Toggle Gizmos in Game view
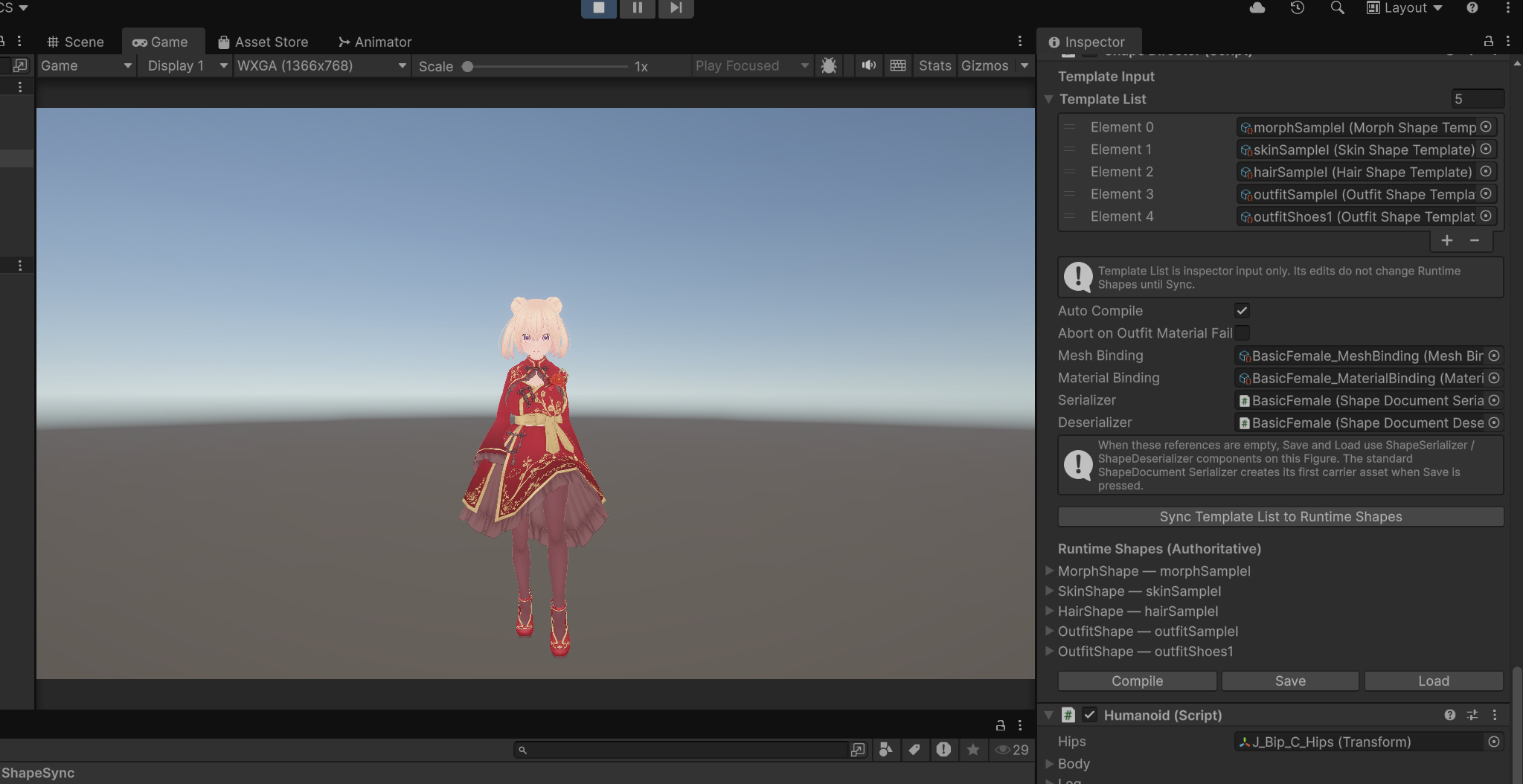The image size is (1523, 784). pos(984,65)
